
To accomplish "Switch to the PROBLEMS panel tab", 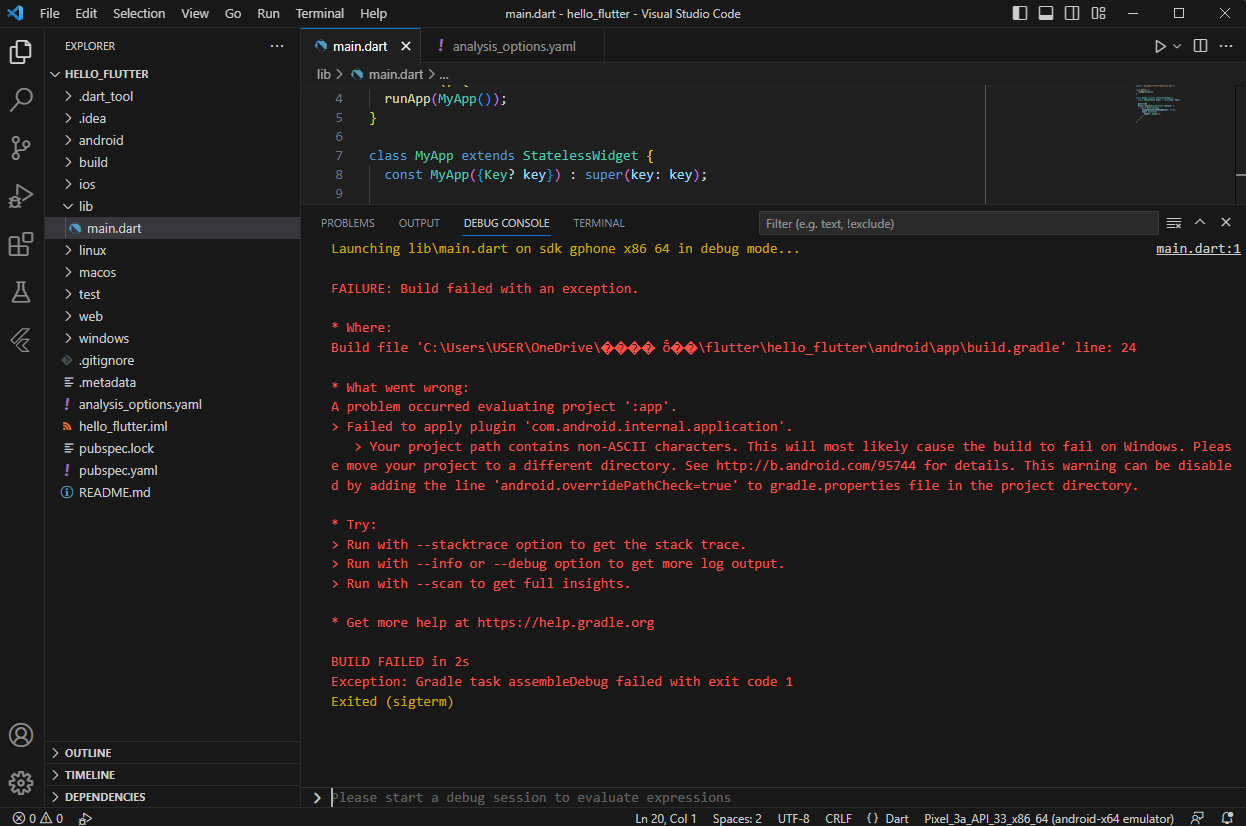I will point(348,223).
